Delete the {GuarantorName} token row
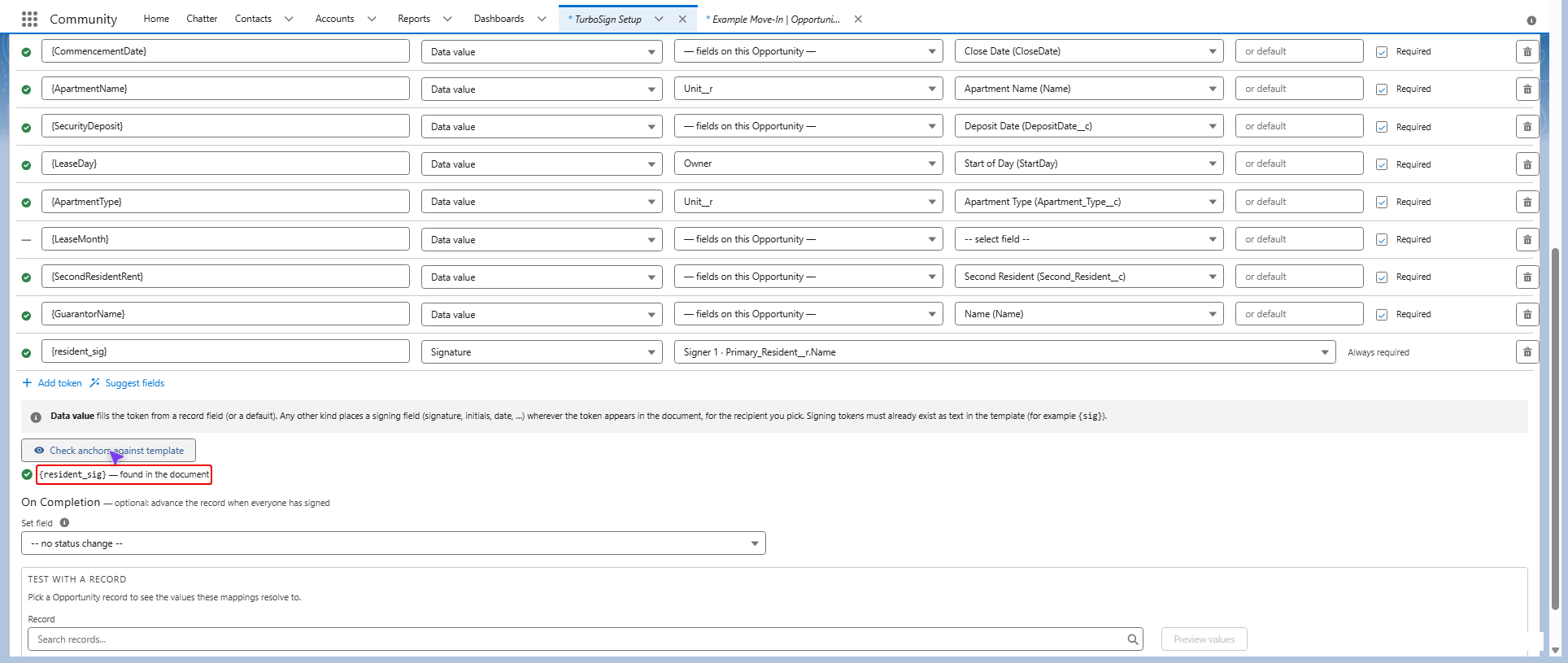1568x663 pixels. pyautogui.click(x=1527, y=314)
